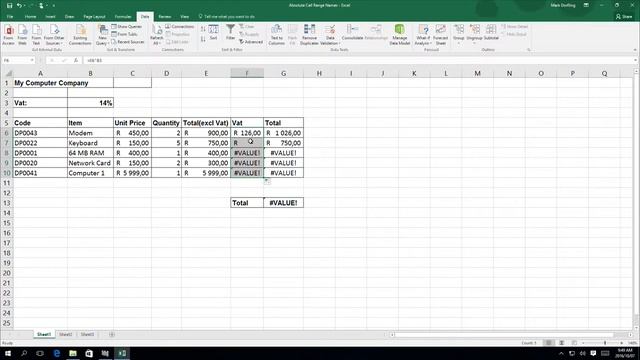Screen dimensions: 640x360
Task: Click the Name Box showing F6
Action: tap(15, 60)
